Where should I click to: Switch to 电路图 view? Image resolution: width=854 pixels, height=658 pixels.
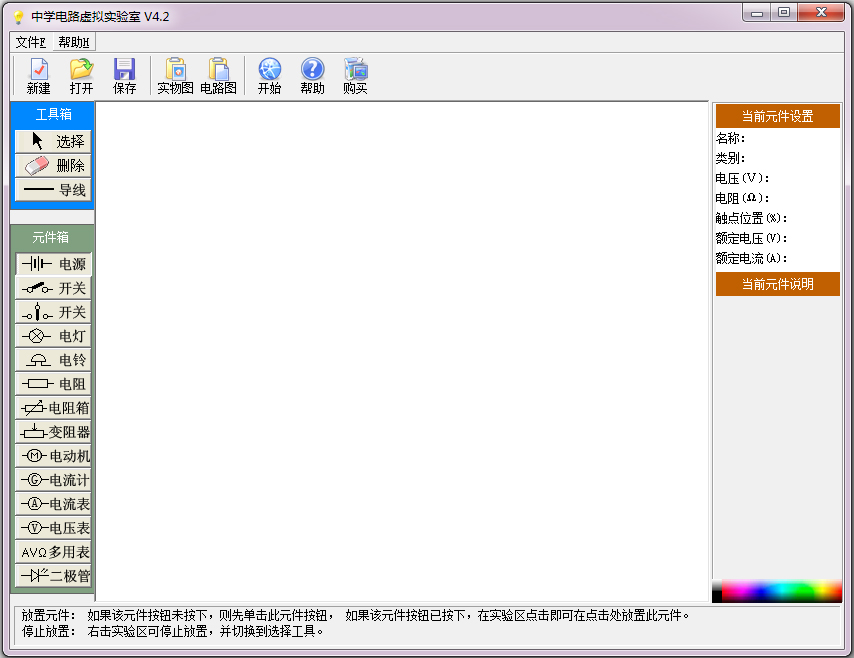point(218,76)
